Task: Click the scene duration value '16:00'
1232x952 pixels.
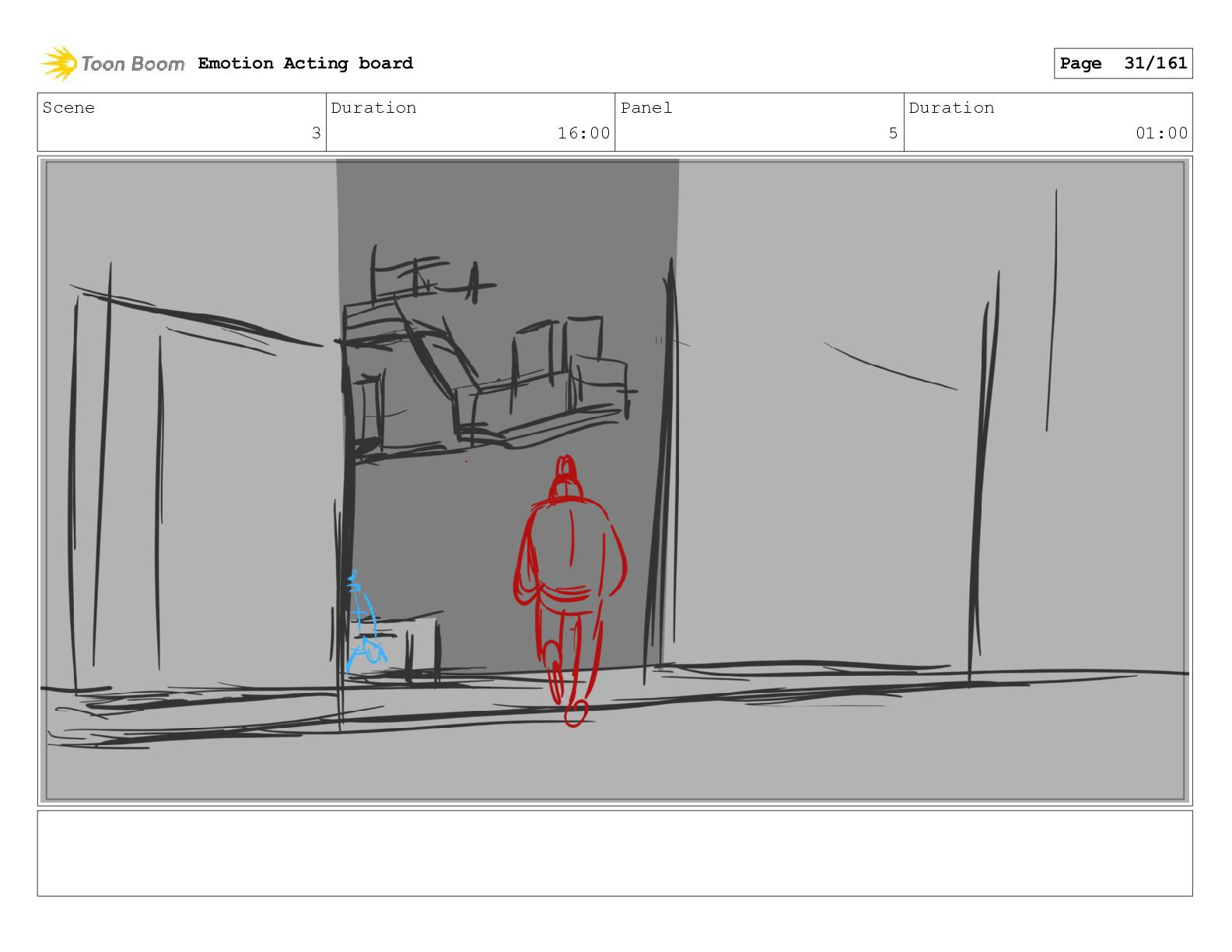Action: 583,133
